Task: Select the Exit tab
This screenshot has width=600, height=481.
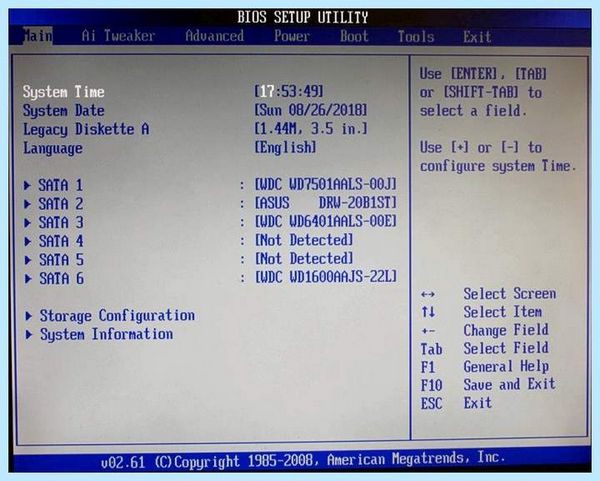Action: [x=477, y=37]
